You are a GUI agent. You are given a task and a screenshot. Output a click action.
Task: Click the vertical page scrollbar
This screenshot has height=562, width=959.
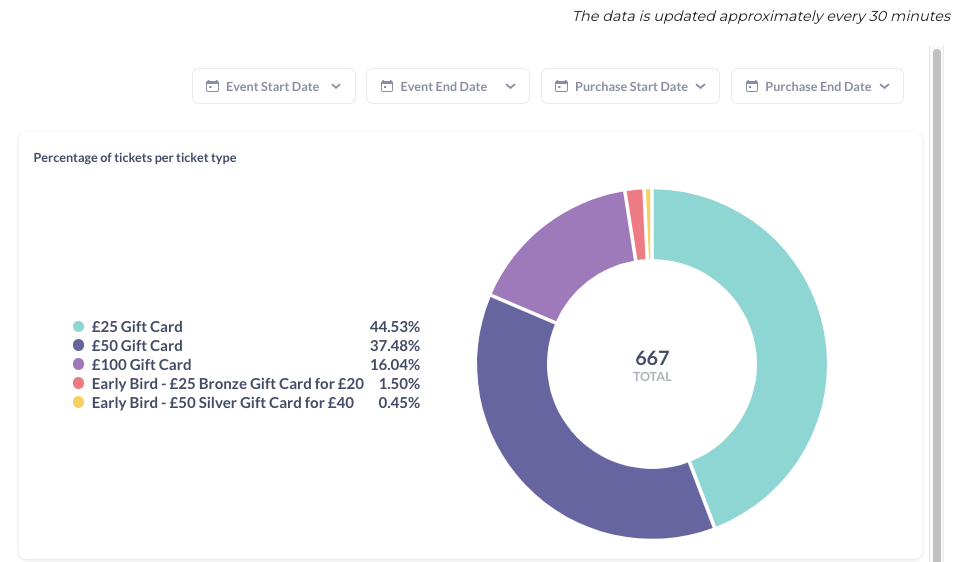point(936,304)
